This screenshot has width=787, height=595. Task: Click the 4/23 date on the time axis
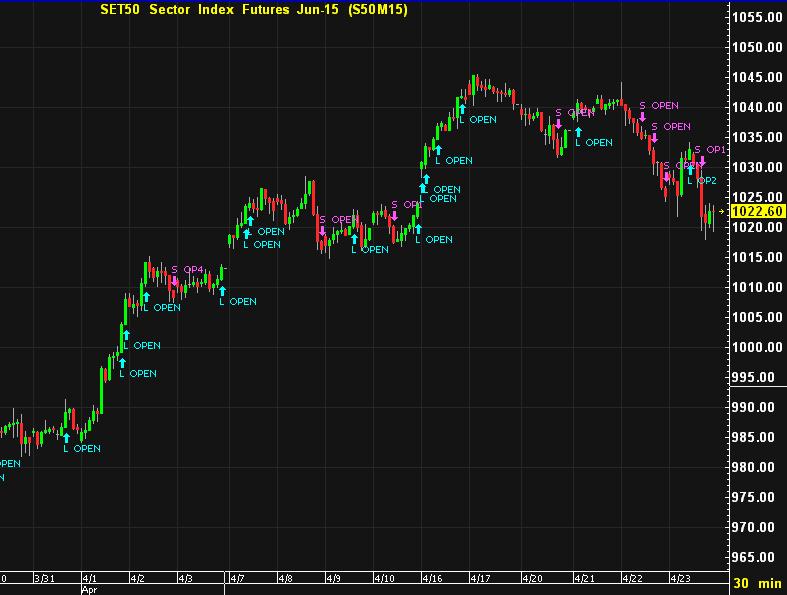pyautogui.click(x=679, y=578)
